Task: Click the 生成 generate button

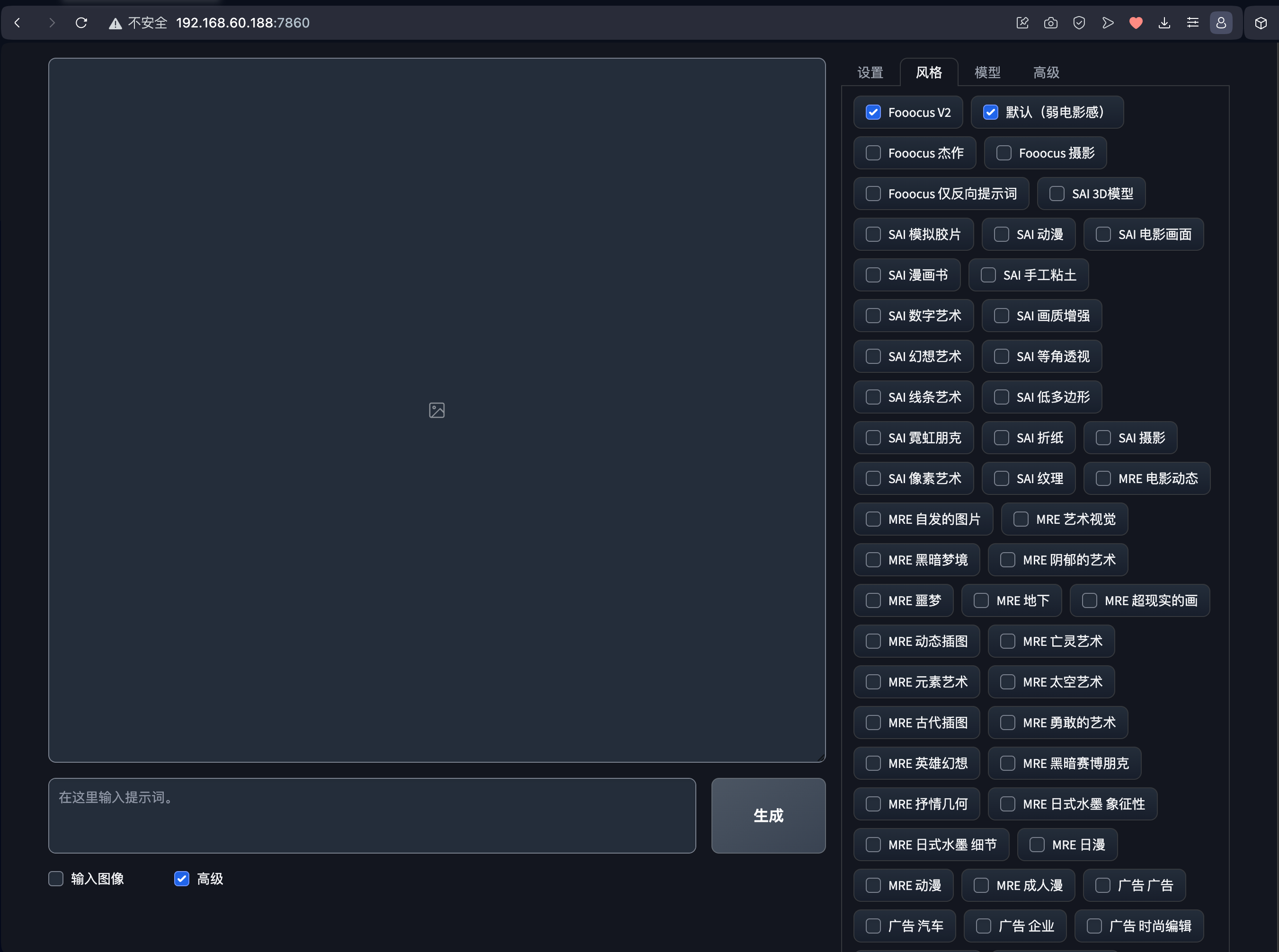Action: click(768, 815)
